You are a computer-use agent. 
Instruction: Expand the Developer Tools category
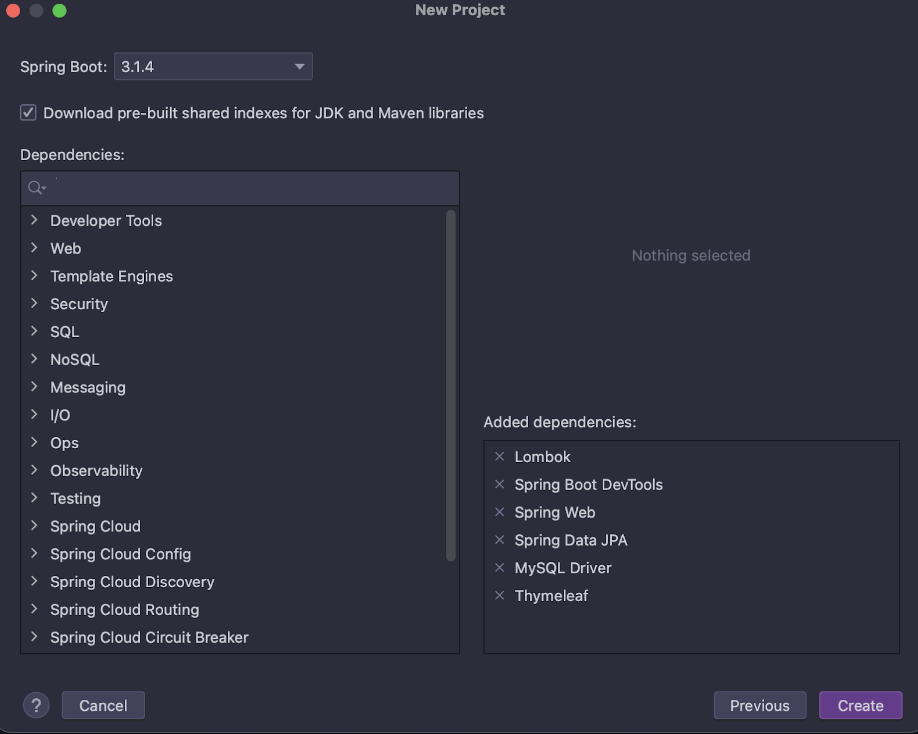(x=34, y=220)
